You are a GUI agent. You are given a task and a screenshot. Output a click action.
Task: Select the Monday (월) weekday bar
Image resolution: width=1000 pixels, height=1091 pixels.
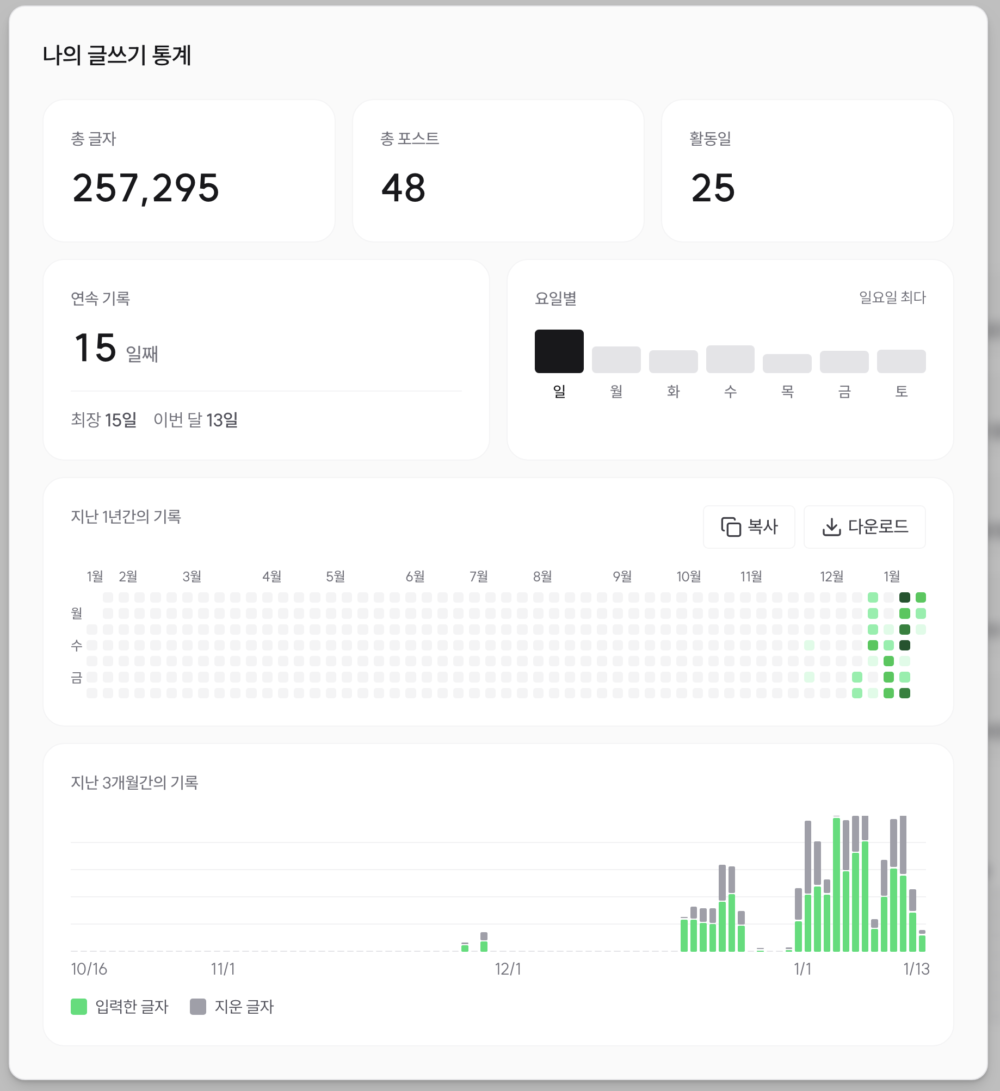[616, 360]
